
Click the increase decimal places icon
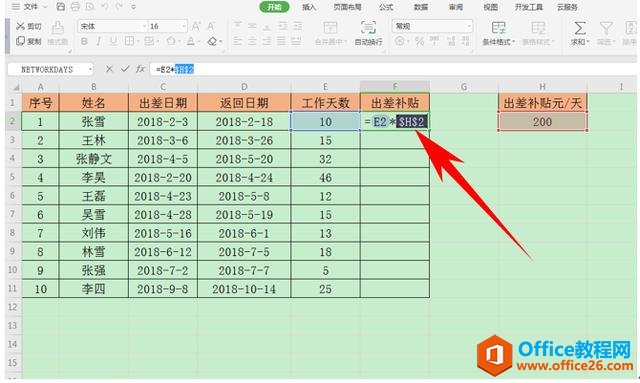click(451, 41)
